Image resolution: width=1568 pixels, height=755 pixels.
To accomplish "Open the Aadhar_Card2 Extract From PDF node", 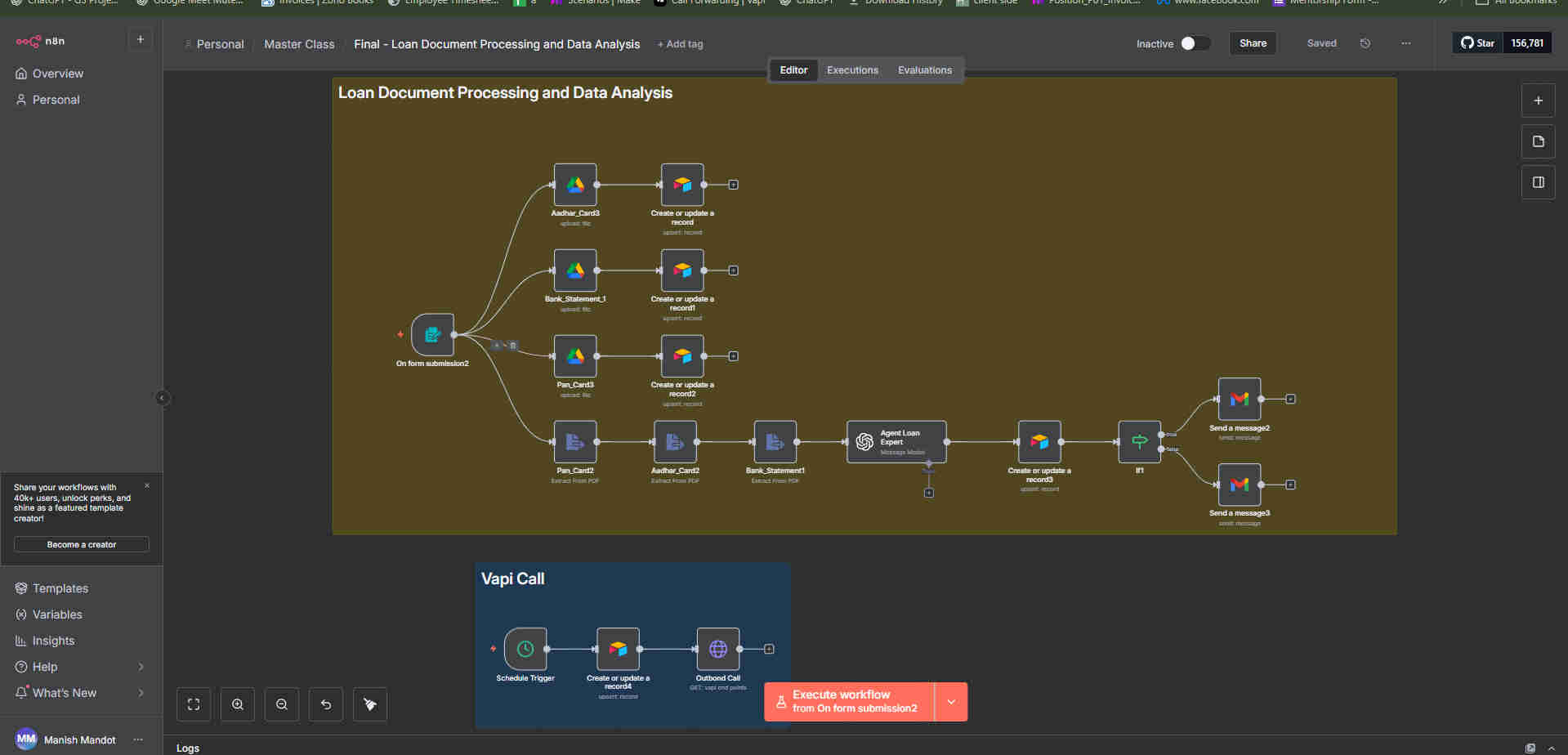I will (675, 442).
